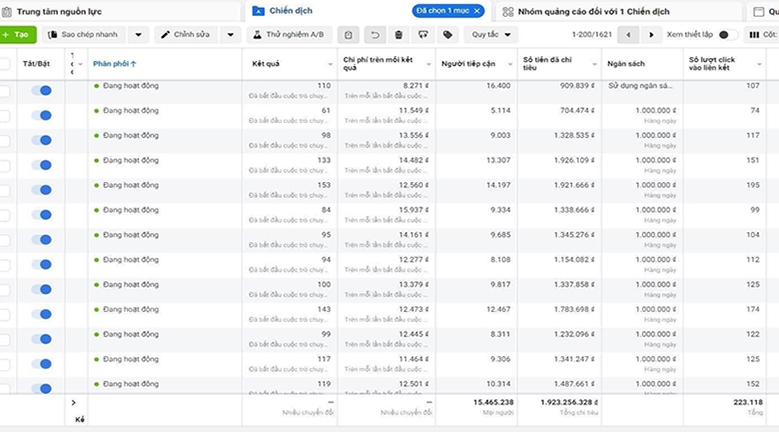Click the undo arrow icon

point(375,35)
